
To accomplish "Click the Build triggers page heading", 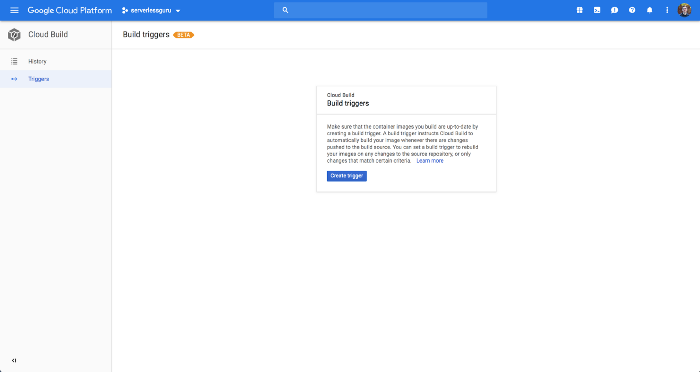I will (x=146, y=34).
